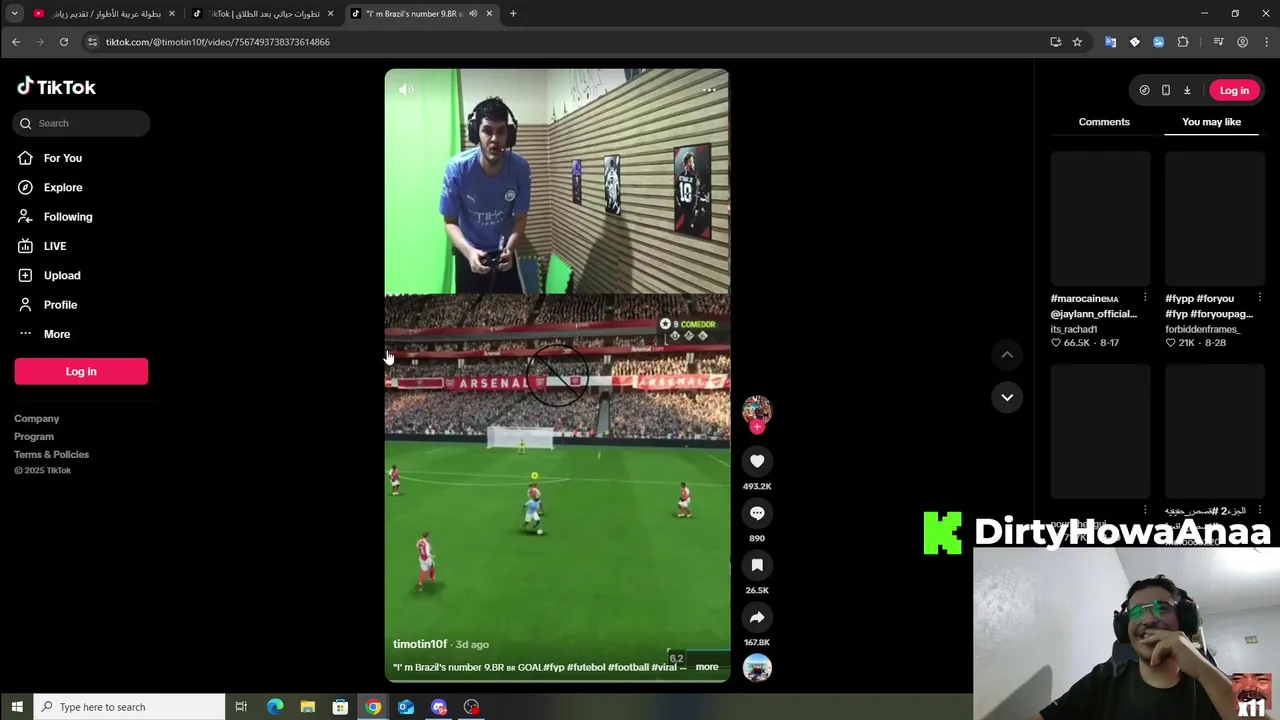Focus the TikTok Search field
Viewport: 1280px width, 720px height.
pyautogui.click(x=82, y=123)
